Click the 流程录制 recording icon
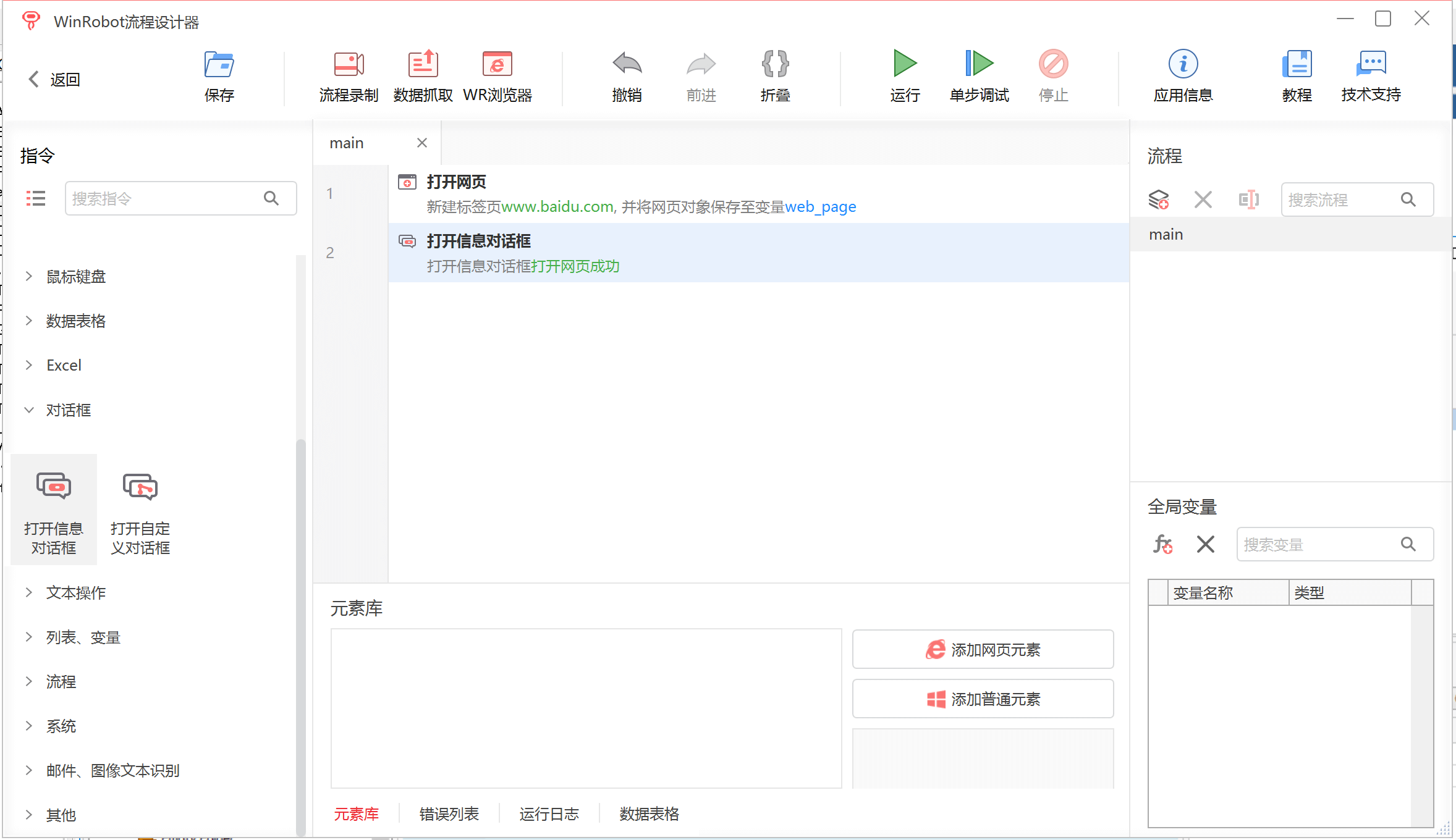This screenshot has height=840, width=1456. tap(349, 64)
